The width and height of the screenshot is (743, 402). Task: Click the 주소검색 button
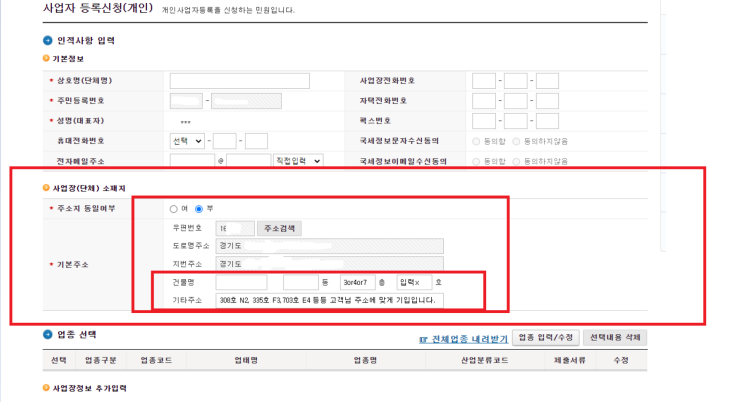point(279,228)
